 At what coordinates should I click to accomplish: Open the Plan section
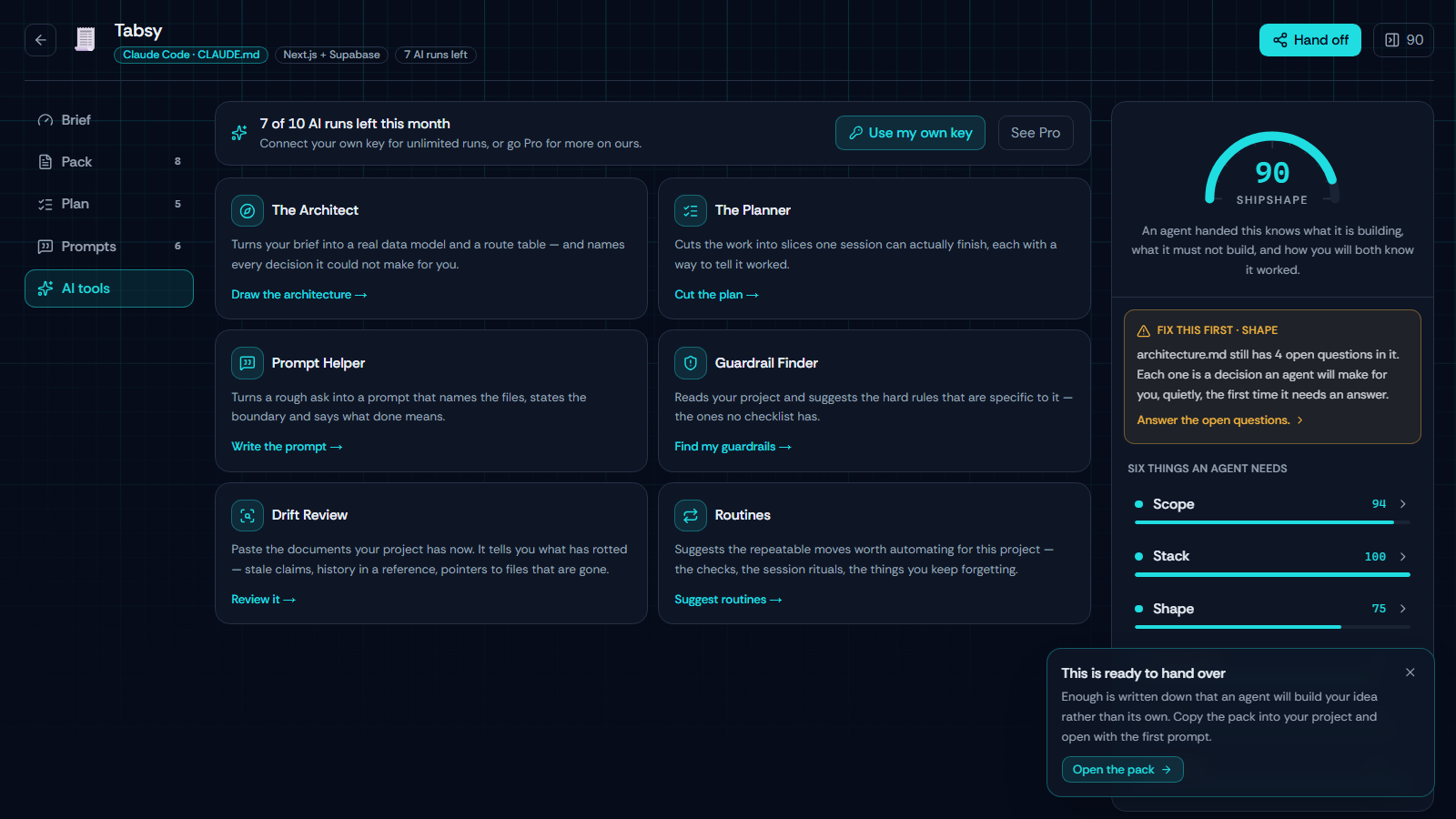[x=109, y=204]
